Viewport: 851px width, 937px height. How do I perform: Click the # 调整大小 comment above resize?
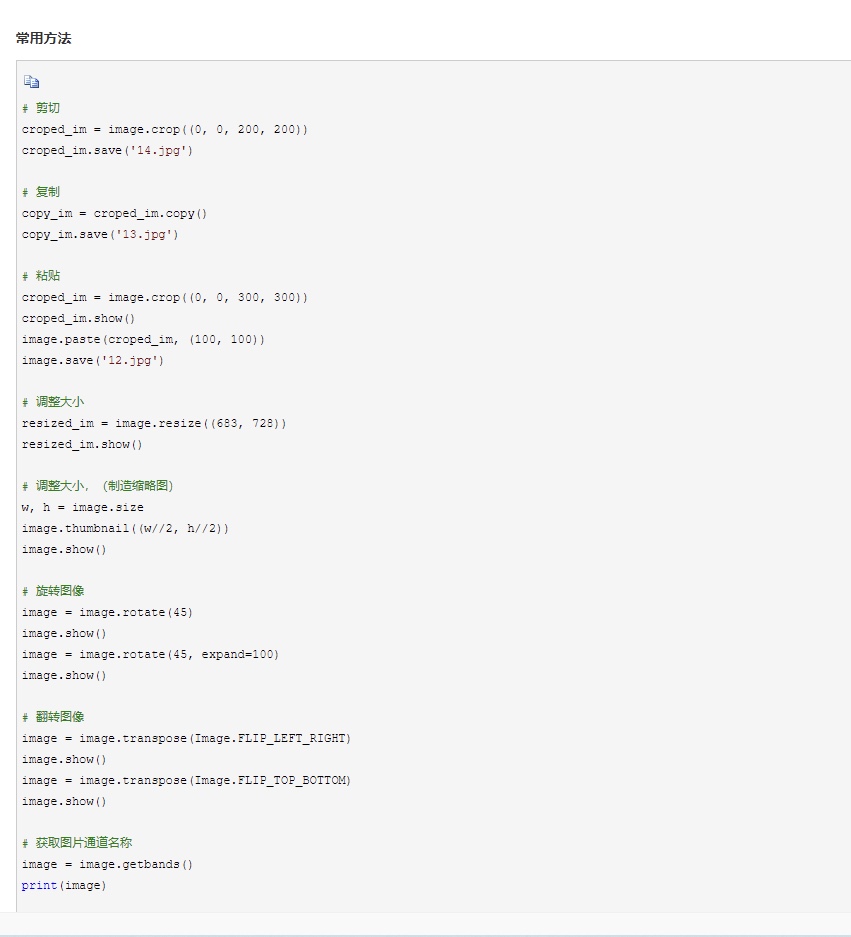click(x=53, y=402)
